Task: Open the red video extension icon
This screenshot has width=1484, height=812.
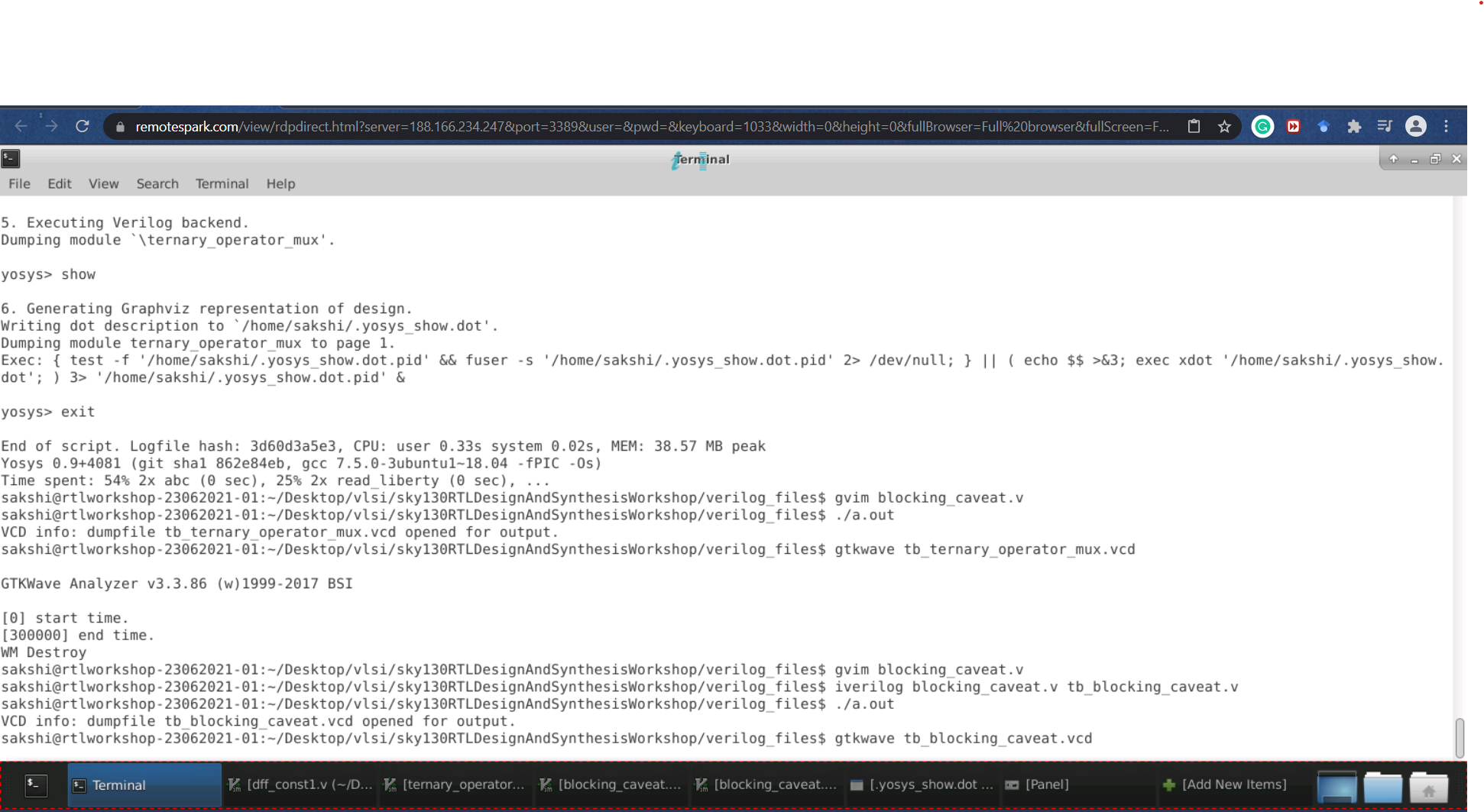Action: (1293, 126)
